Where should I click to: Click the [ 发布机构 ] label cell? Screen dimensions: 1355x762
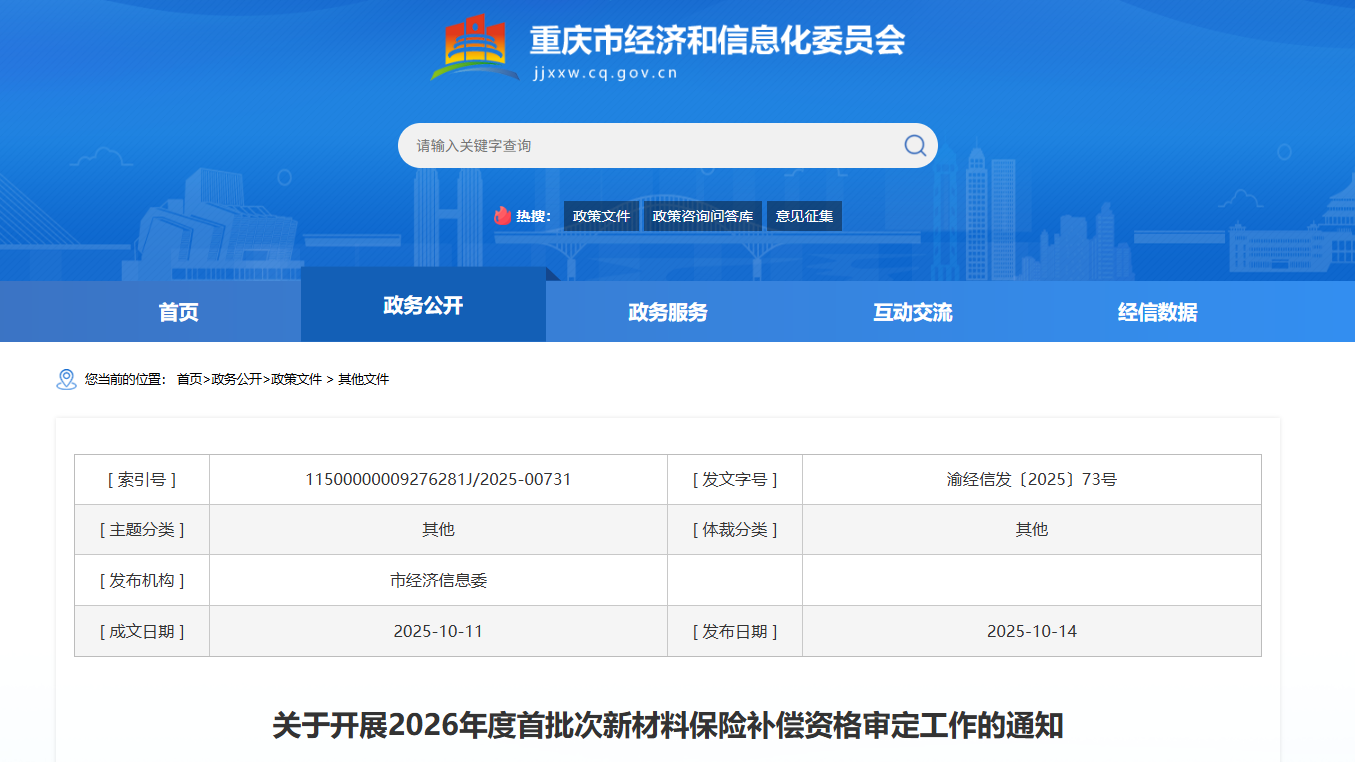(x=142, y=580)
